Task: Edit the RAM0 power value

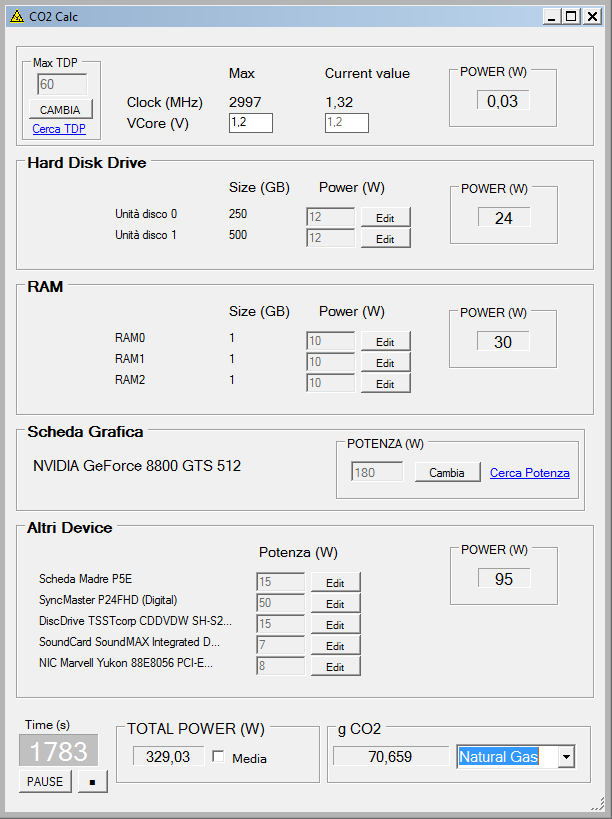Action: point(385,342)
